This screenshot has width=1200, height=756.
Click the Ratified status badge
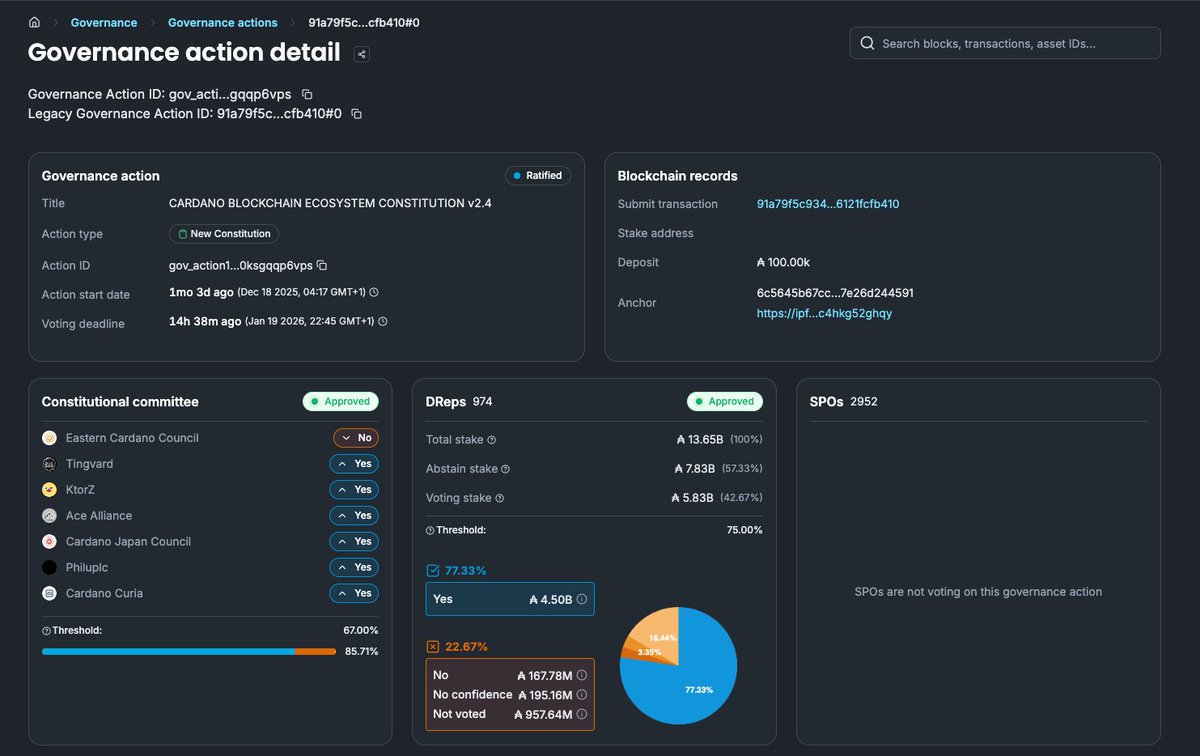click(x=537, y=175)
